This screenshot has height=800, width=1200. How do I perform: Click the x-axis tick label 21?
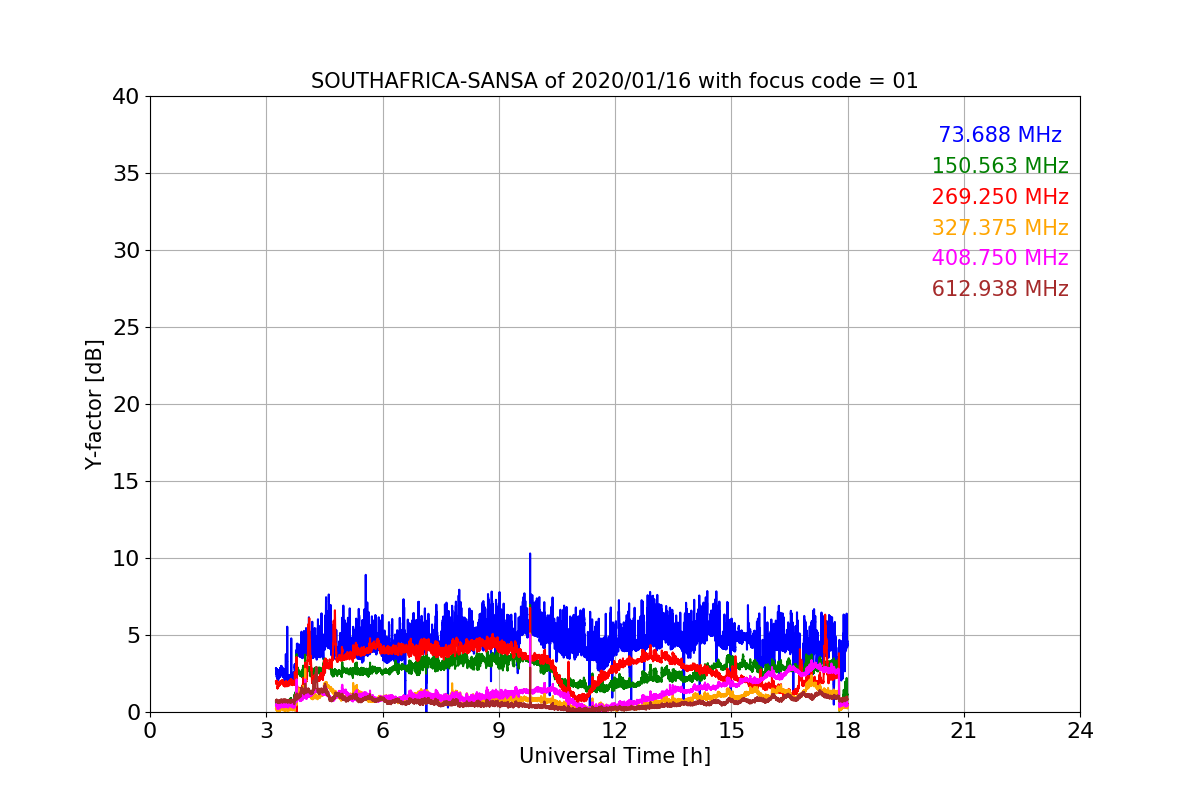[x=964, y=731]
